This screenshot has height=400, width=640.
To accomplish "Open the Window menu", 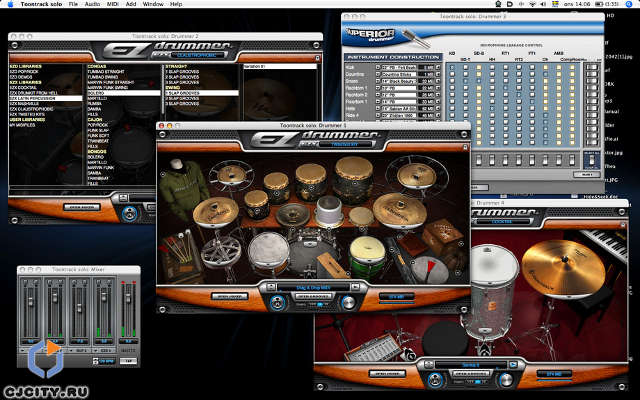I will pos(153,4).
